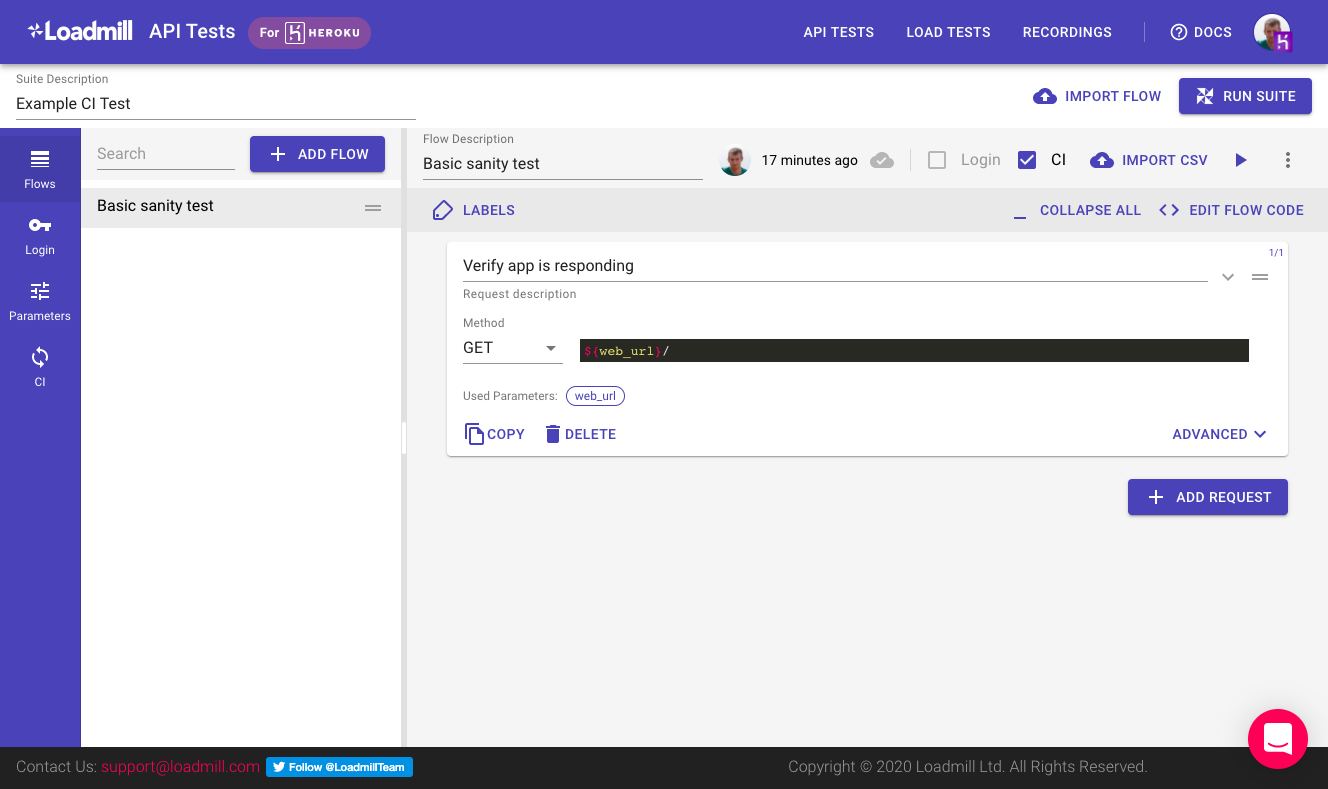Click the Run Suite button
Viewport: 1328px width, 789px height.
pyautogui.click(x=1245, y=96)
